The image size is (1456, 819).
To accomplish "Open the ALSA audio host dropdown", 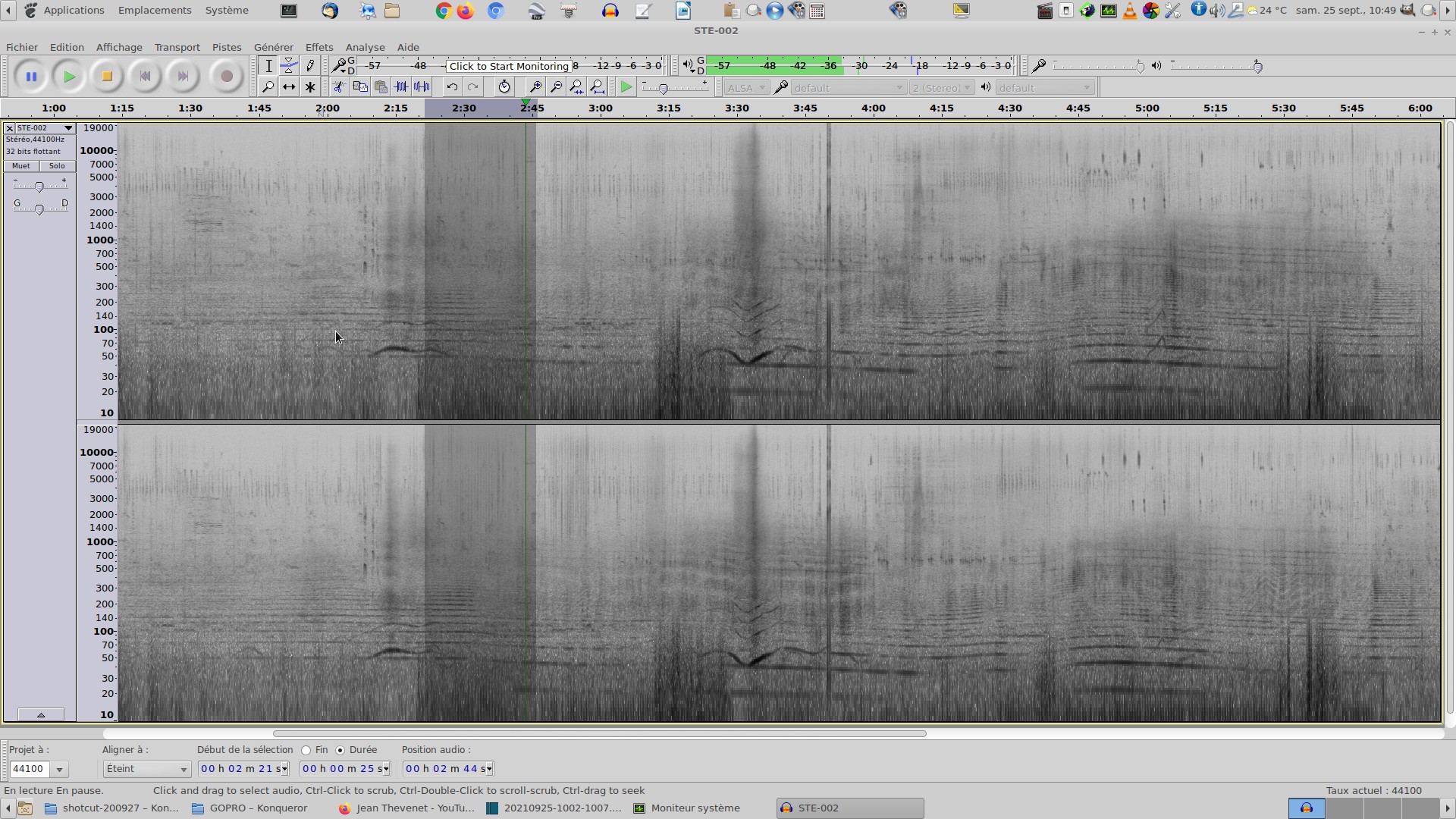I will (x=746, y=88).
